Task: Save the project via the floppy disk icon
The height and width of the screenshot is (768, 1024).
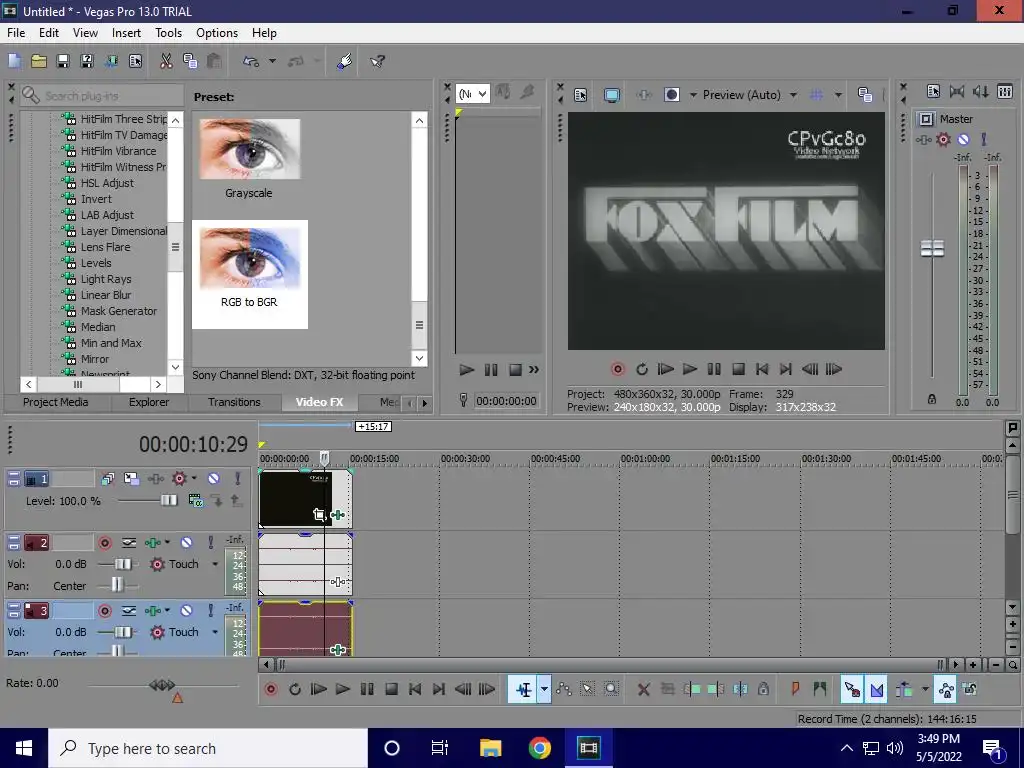Action: (63, 61)
